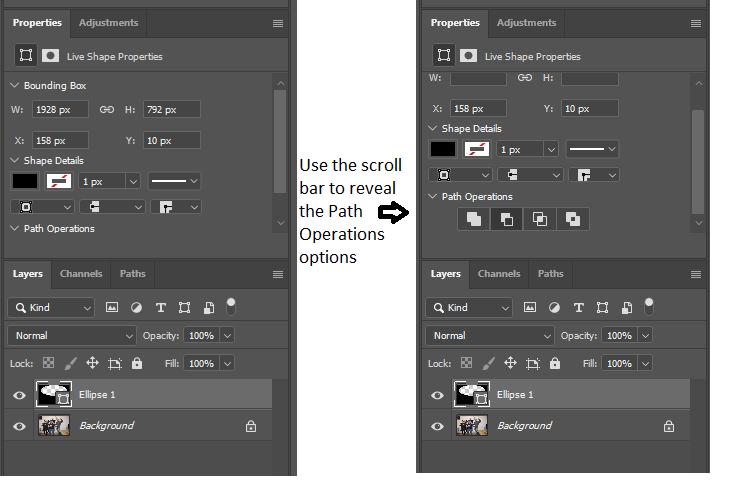The width and height of the screenshot is (740, 481).
Task: Collapse Shape Details section in left panel
Action: [x=15, y=160]
